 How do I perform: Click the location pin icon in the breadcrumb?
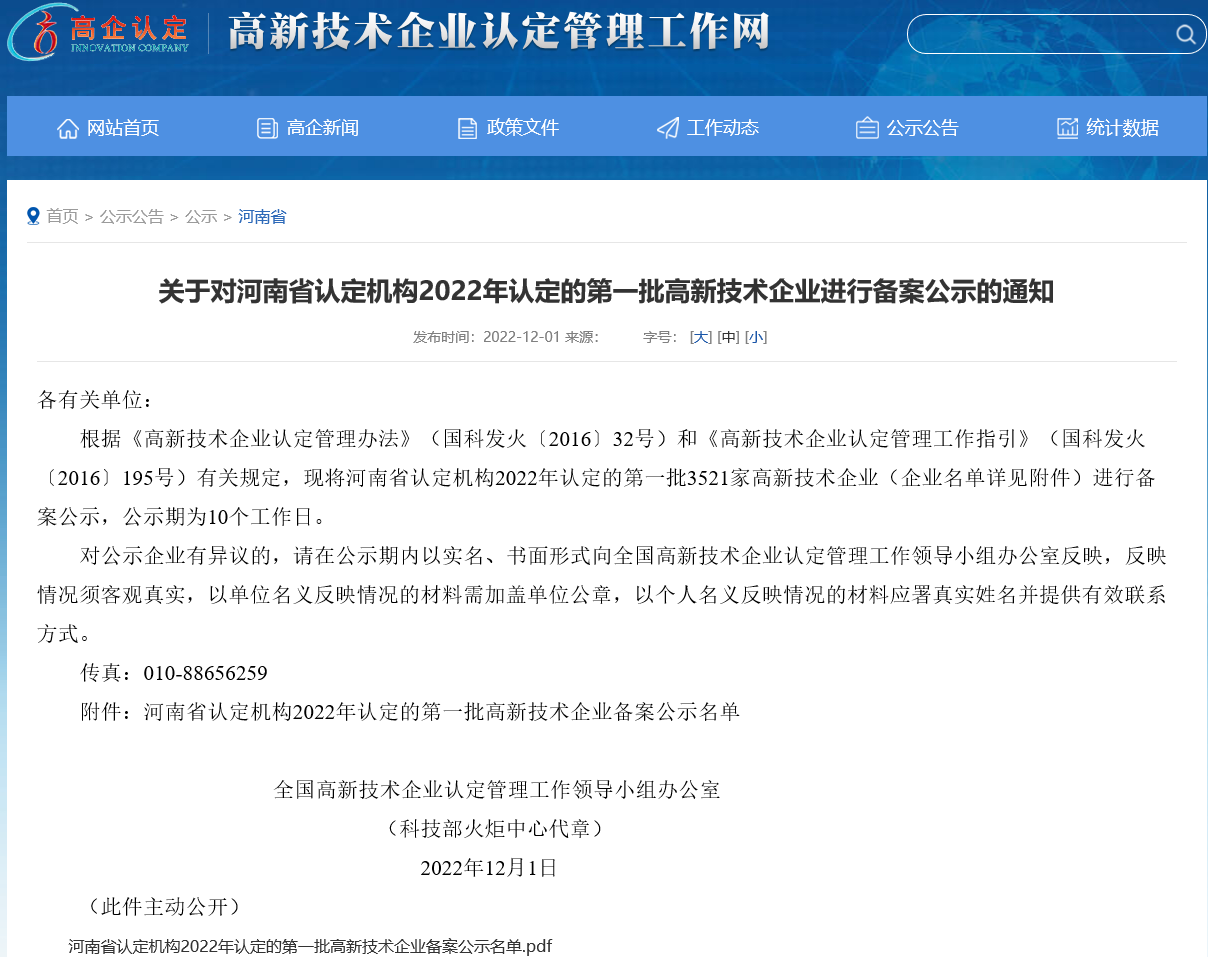coord(33,216)
